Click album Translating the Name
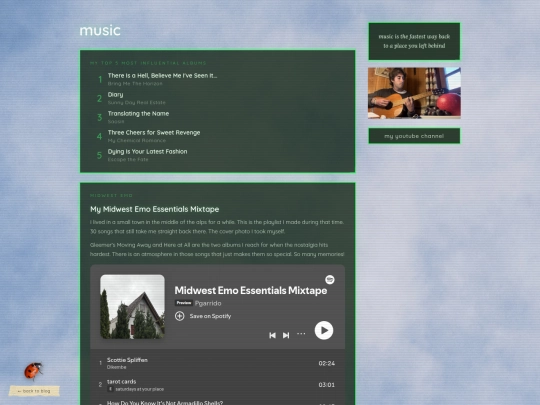Screen dimensions: 540x405 pyautogui.click(x=138, y=113)
